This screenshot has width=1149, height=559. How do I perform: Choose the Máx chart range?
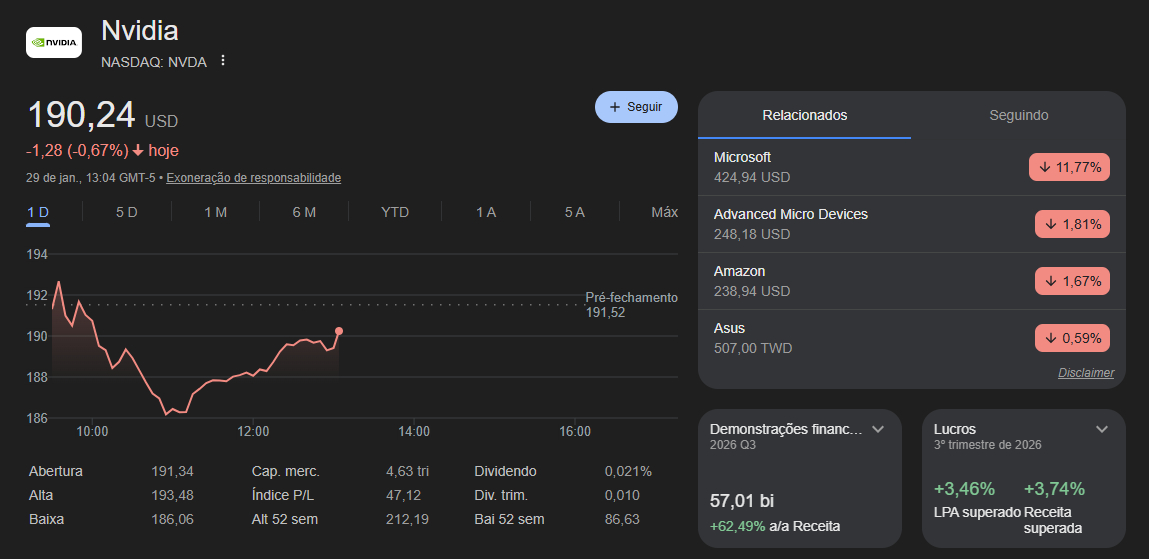point(664,212)
